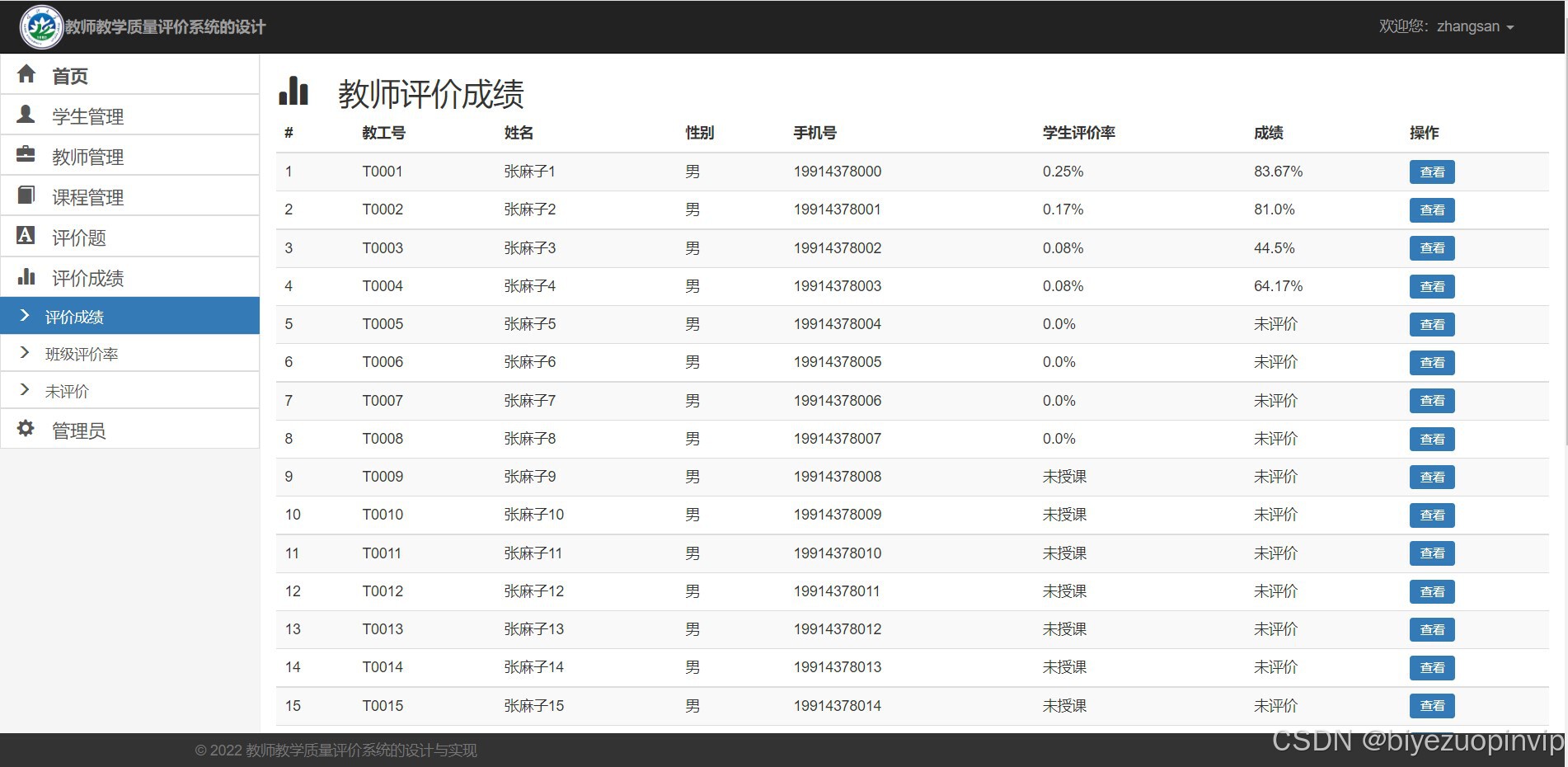Click the score 83.67% cell
This screenshot has height=767, width=1568.
pyautogui.click(x=1278, y=172)
